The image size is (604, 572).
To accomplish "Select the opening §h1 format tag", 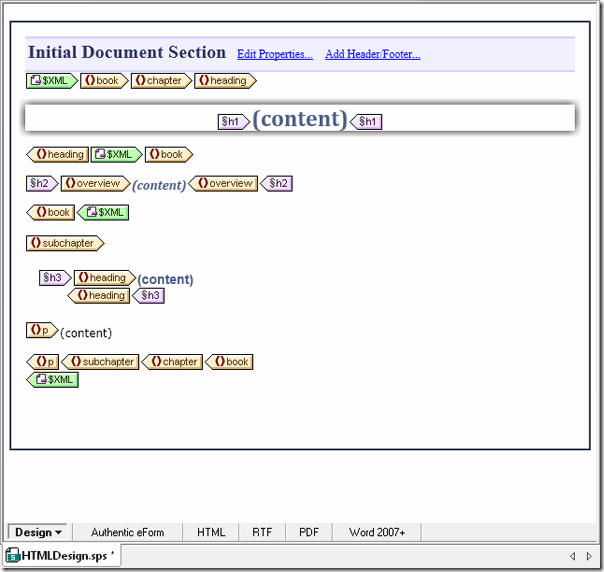I will click(x=234, y=122).
